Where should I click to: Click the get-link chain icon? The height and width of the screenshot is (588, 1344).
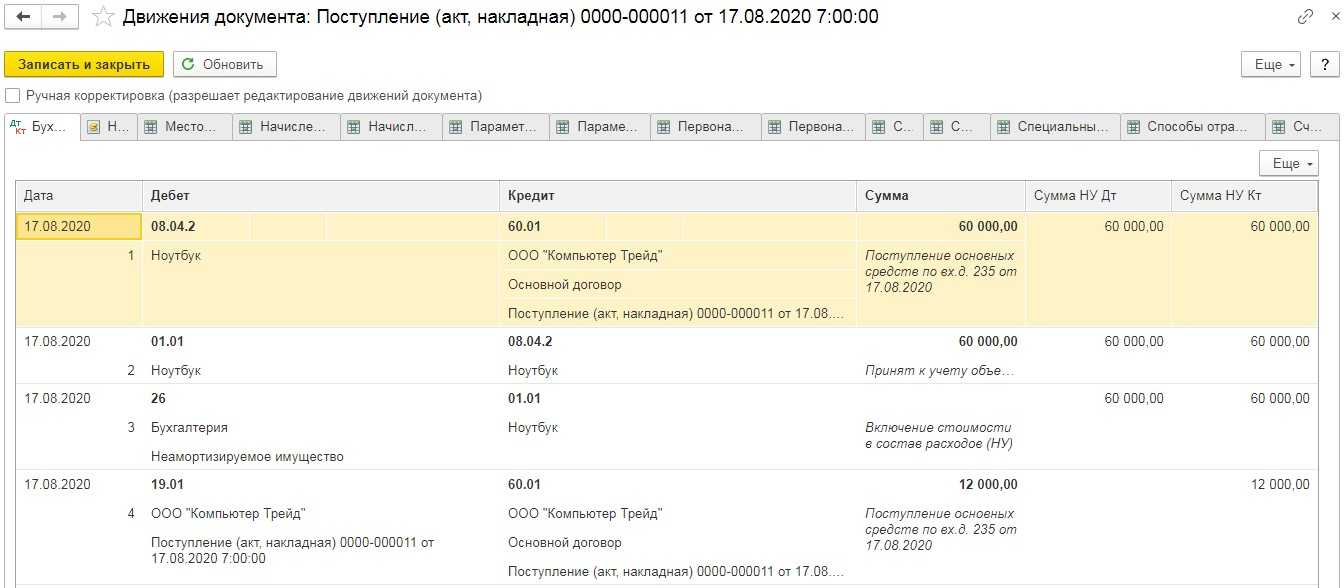[1305, 17]
